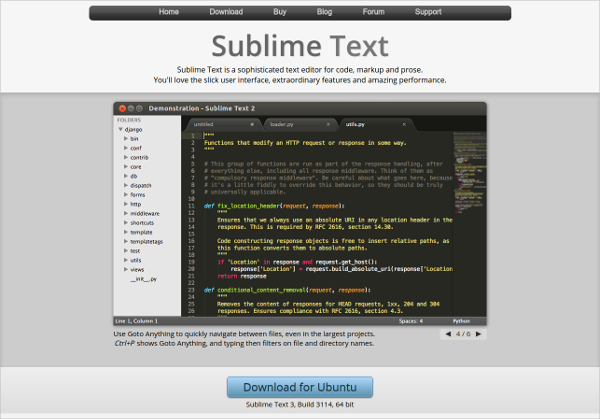Image resolution: width=600 pixels, height=419 pixels.
Task: Expand the views folder arrow
Action: [x=126, y=269]
